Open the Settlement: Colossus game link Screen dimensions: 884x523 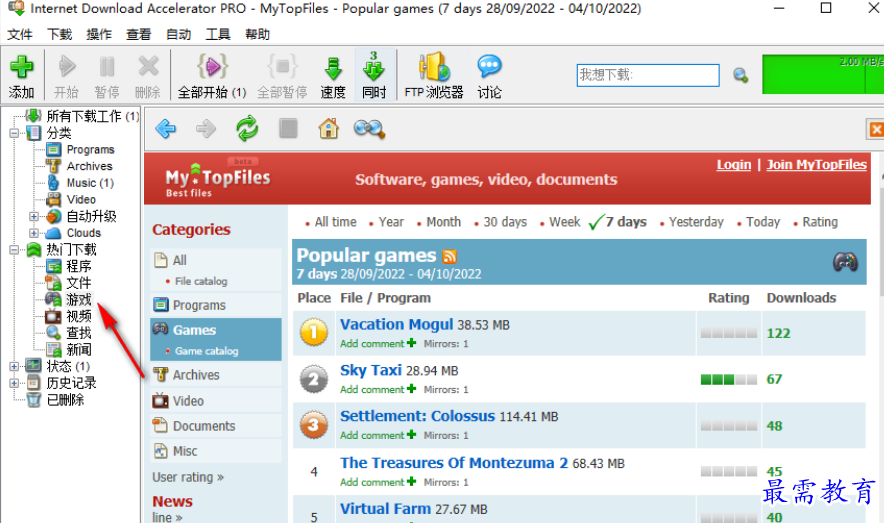[x=417, y=416]
